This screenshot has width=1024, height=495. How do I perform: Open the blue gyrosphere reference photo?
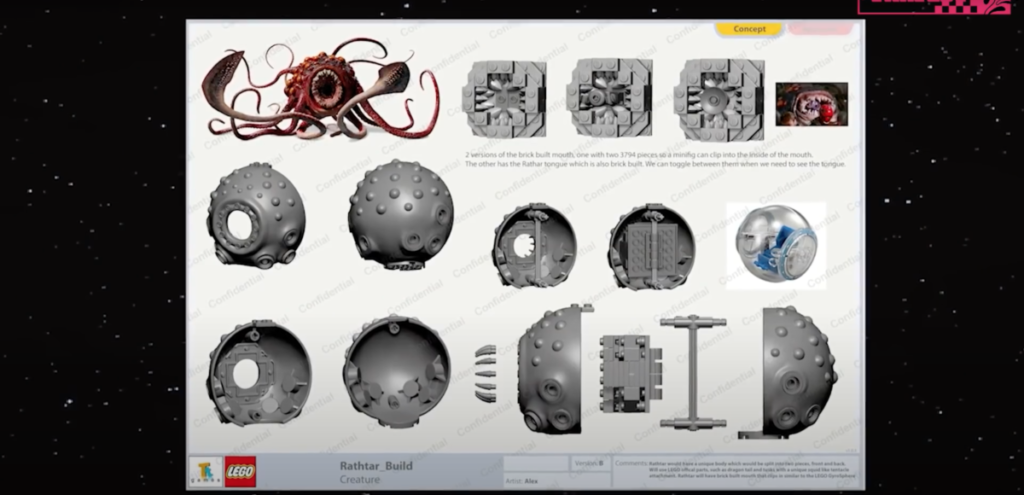point(776,246)
